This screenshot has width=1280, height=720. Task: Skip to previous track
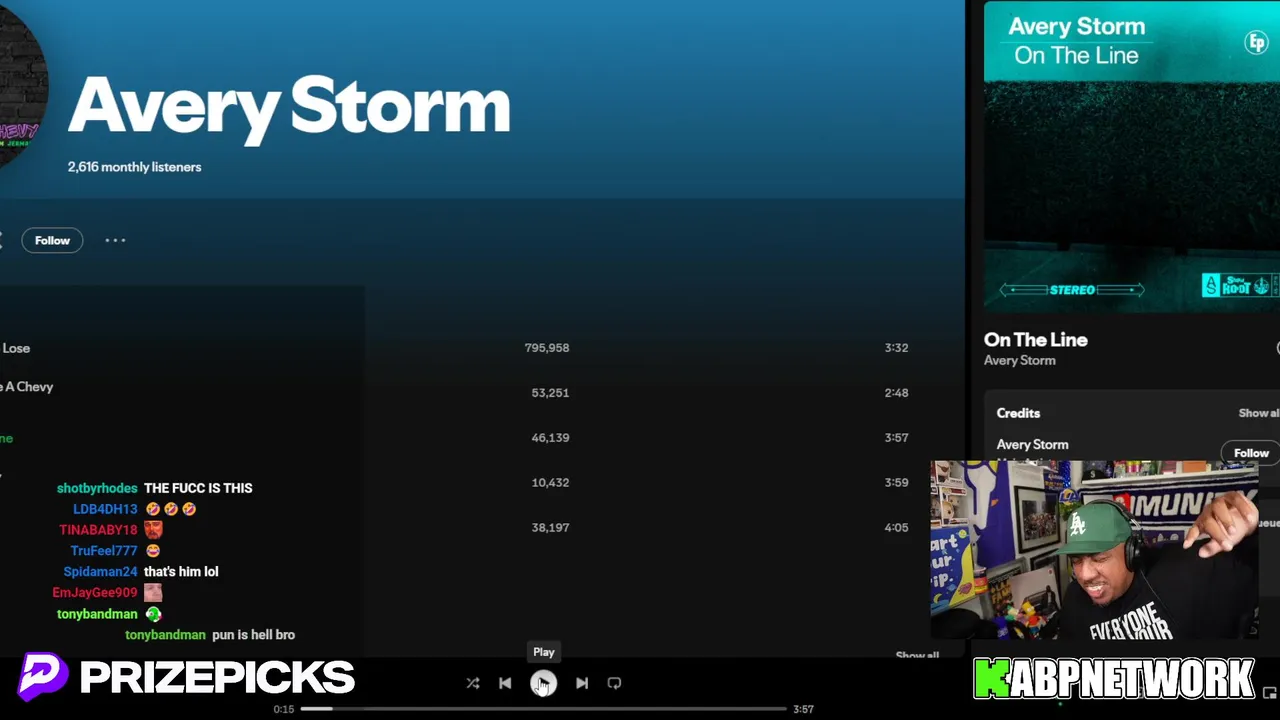[x=505, y=683]
